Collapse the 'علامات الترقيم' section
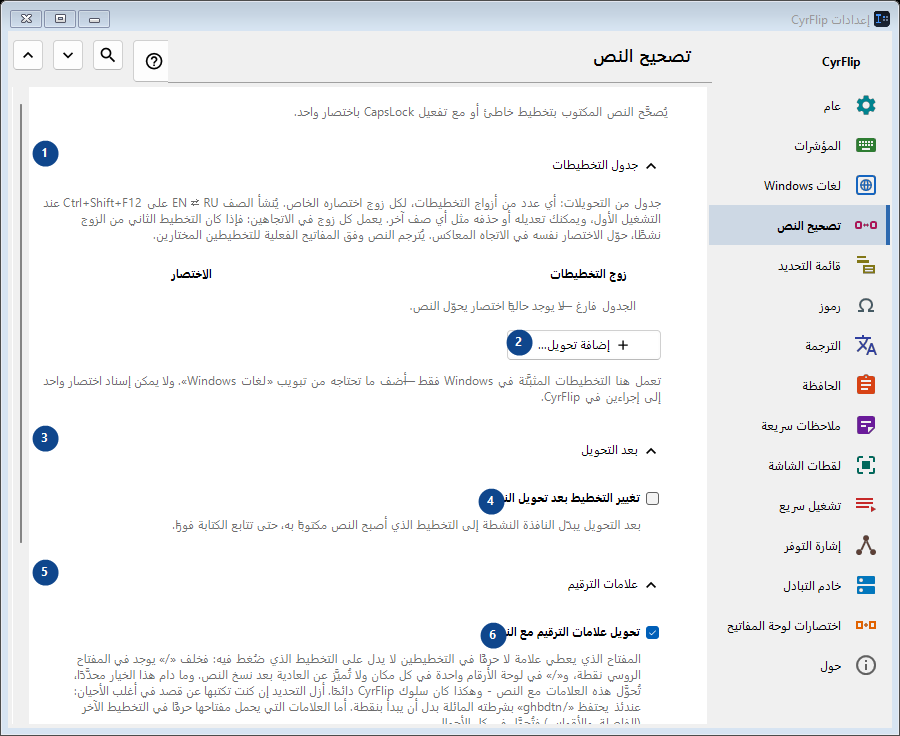Screen dimensions: 900x736 (650, 584)
